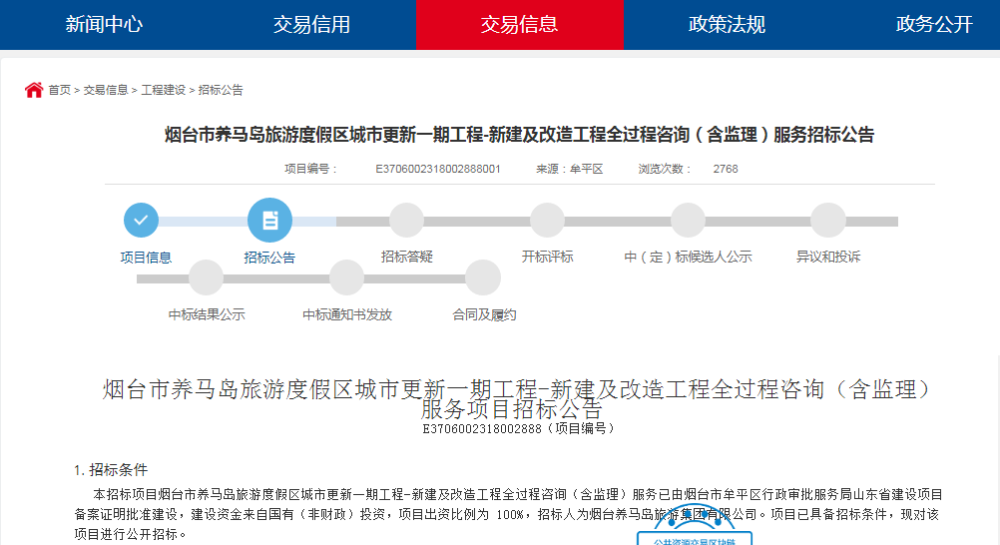1000x545 pixels.
Task: Click the 公共资源交易区块链 stamp badge
Action: click(695, 527)
